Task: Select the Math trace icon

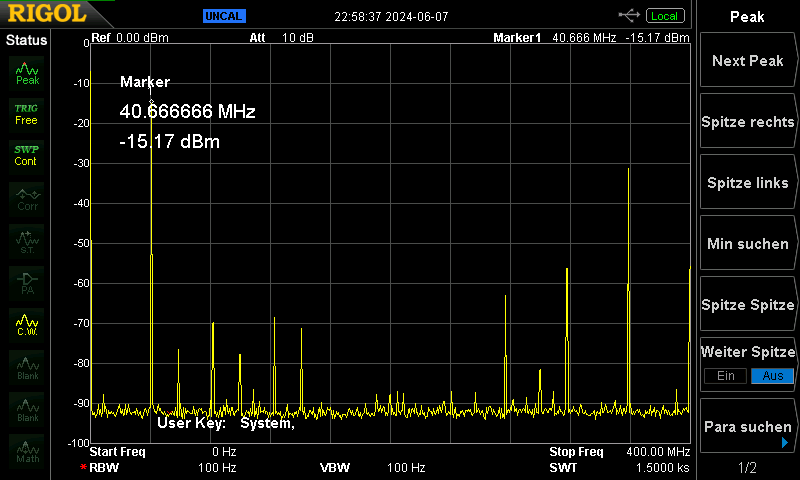Action: click(x=27, y=451)
